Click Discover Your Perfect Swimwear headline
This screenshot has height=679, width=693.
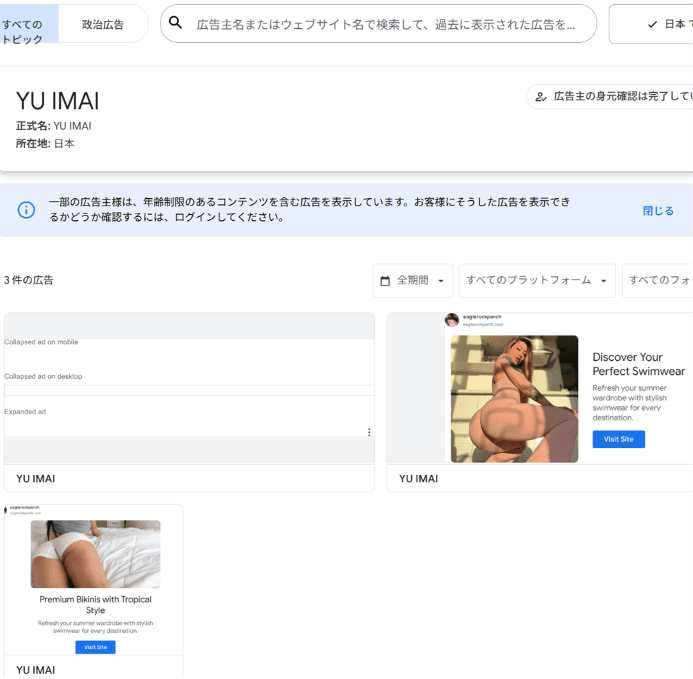639,364
